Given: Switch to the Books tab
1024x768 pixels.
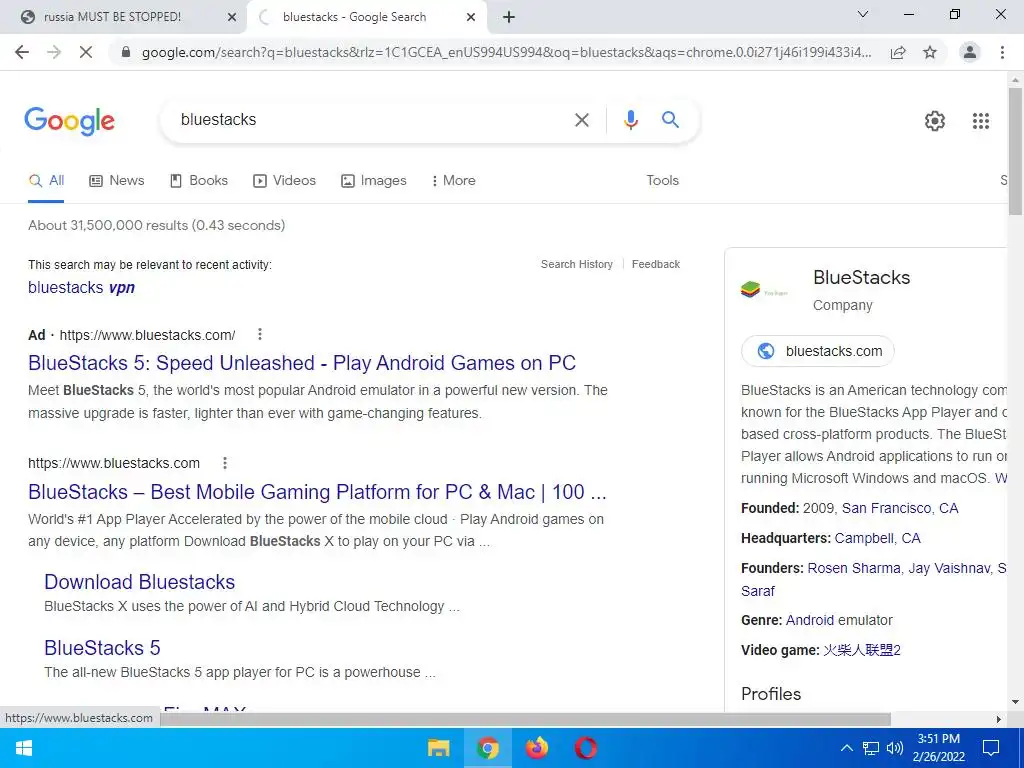Looking at the screenshot, I should point(199,180).
